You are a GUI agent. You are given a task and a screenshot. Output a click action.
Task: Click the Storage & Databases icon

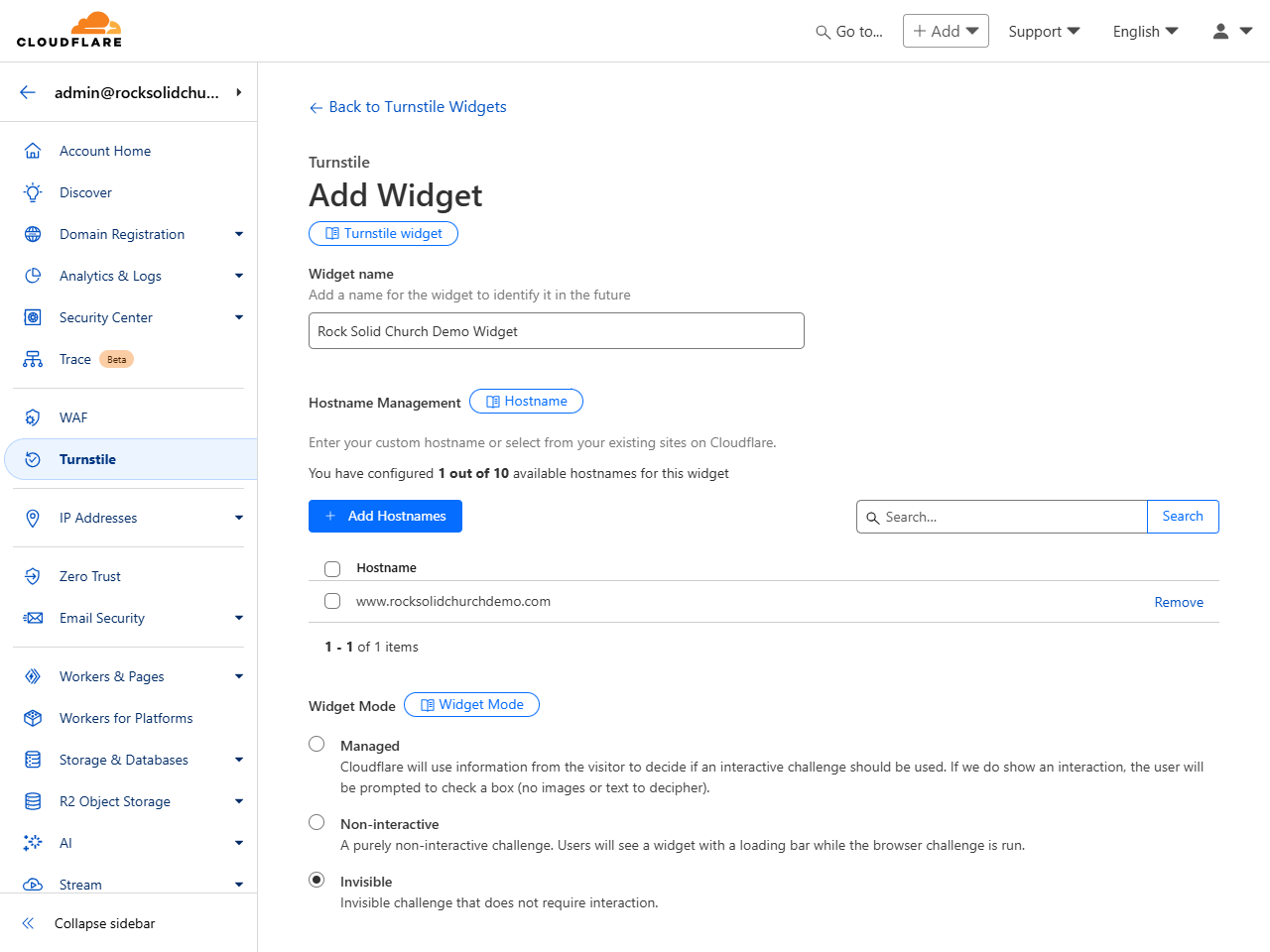tap(33, 760)
